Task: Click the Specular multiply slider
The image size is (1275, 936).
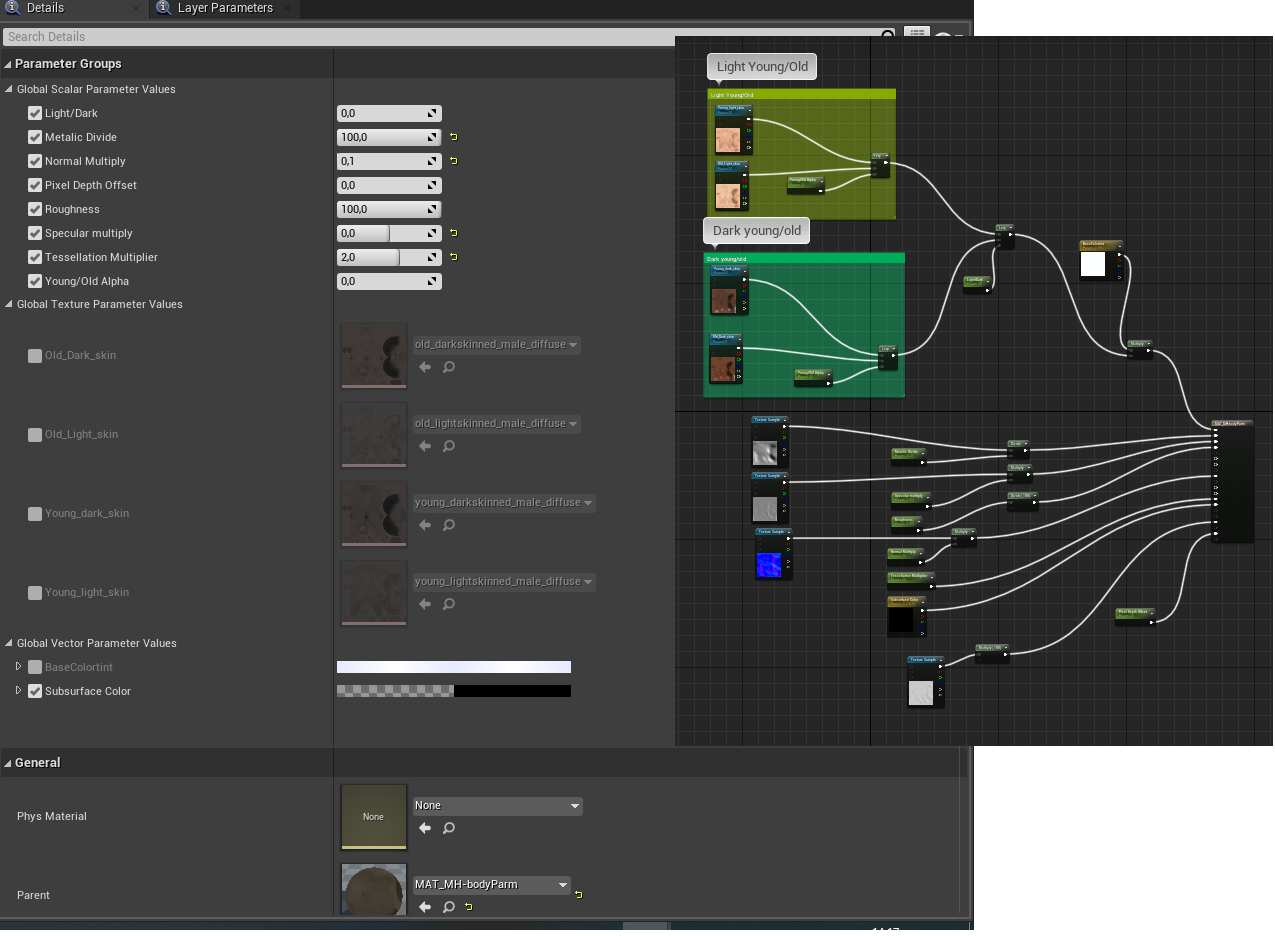Action: click(389, 233)
